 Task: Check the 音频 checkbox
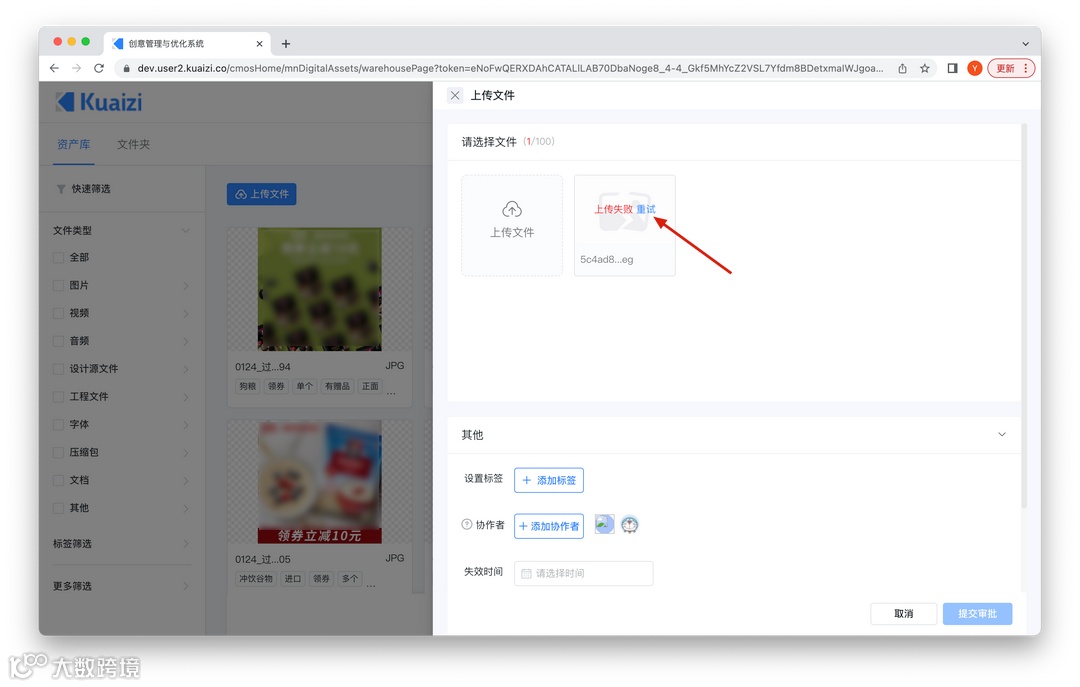click(x=58, y=341)
